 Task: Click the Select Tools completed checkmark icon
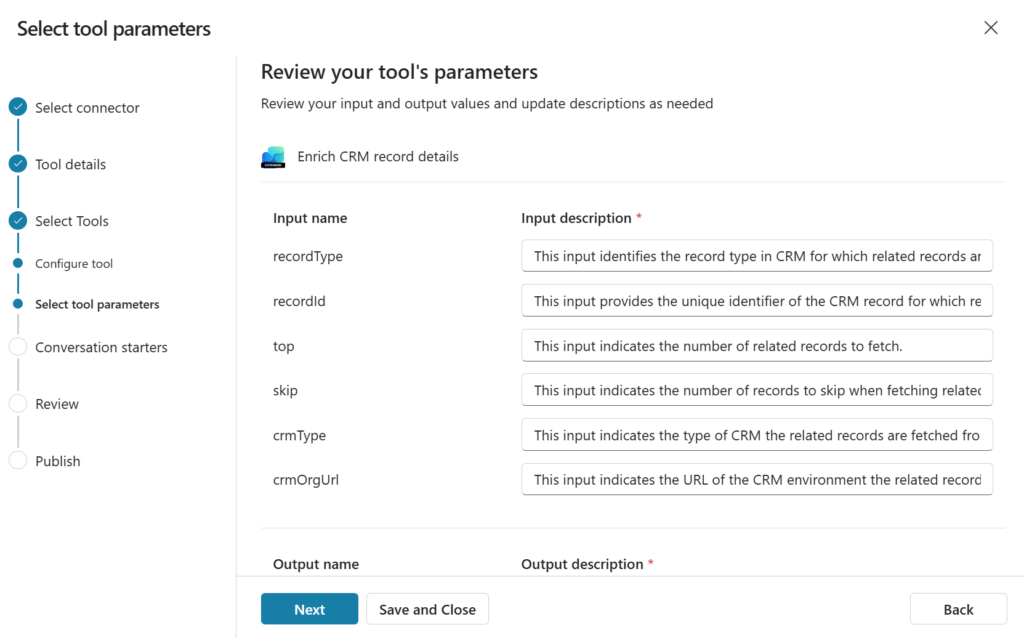coord(18,221)
